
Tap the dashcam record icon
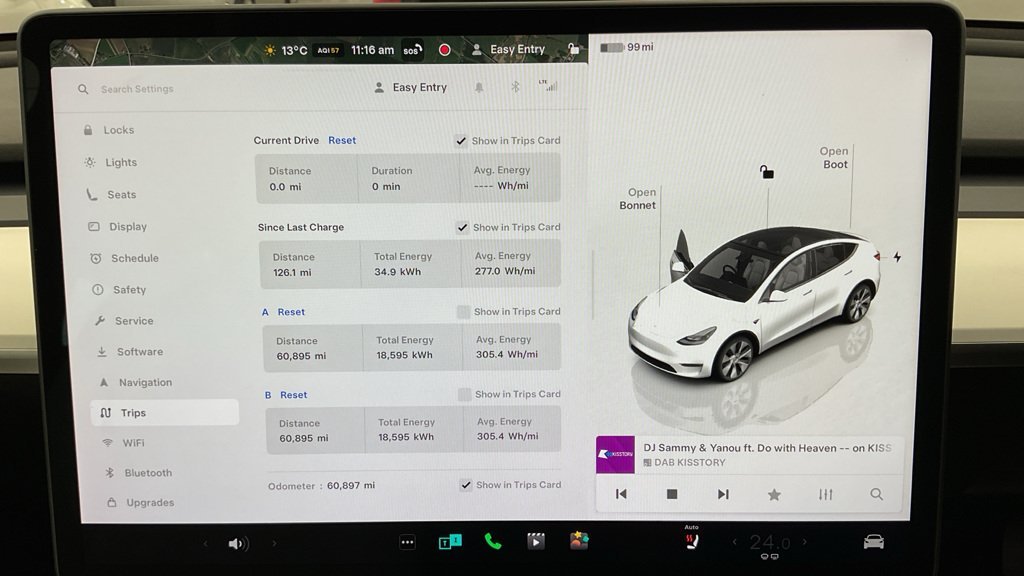point(444,49)
